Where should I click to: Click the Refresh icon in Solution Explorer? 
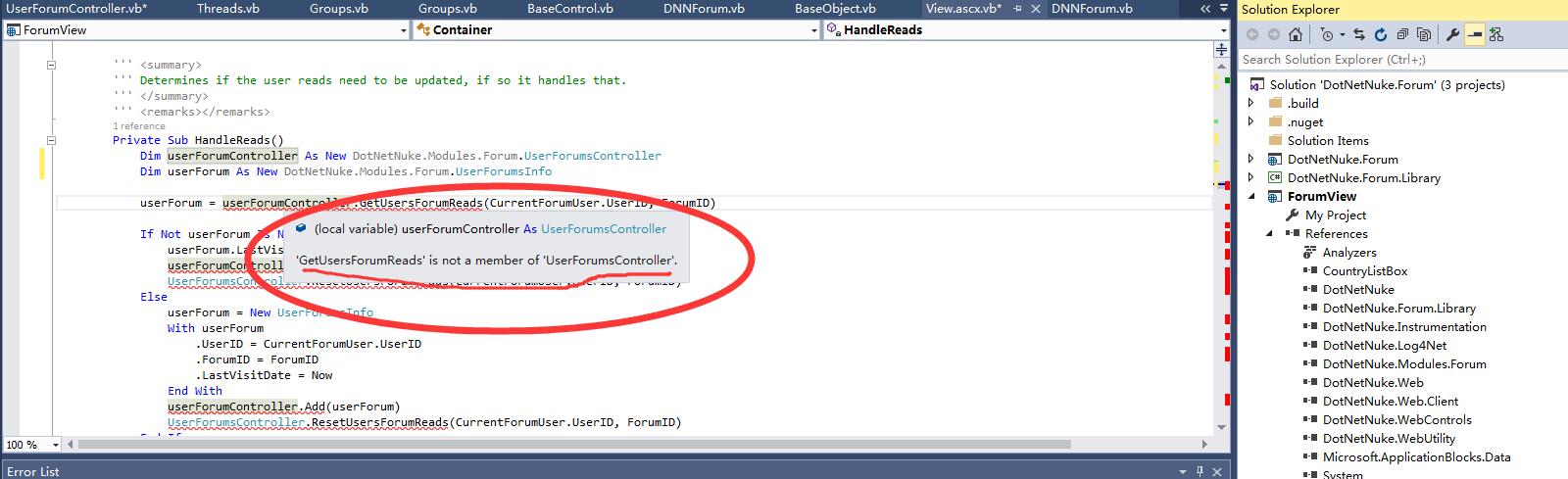(x=1381, y=34)
